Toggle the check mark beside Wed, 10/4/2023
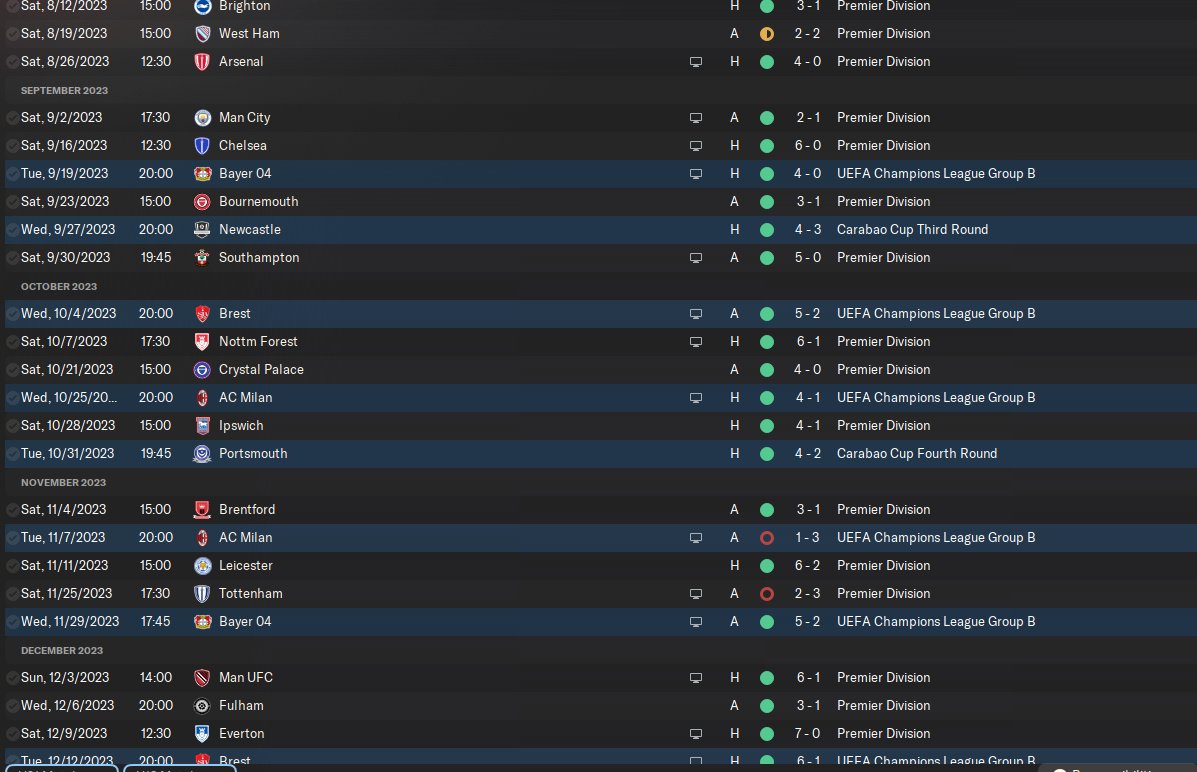 12,313
